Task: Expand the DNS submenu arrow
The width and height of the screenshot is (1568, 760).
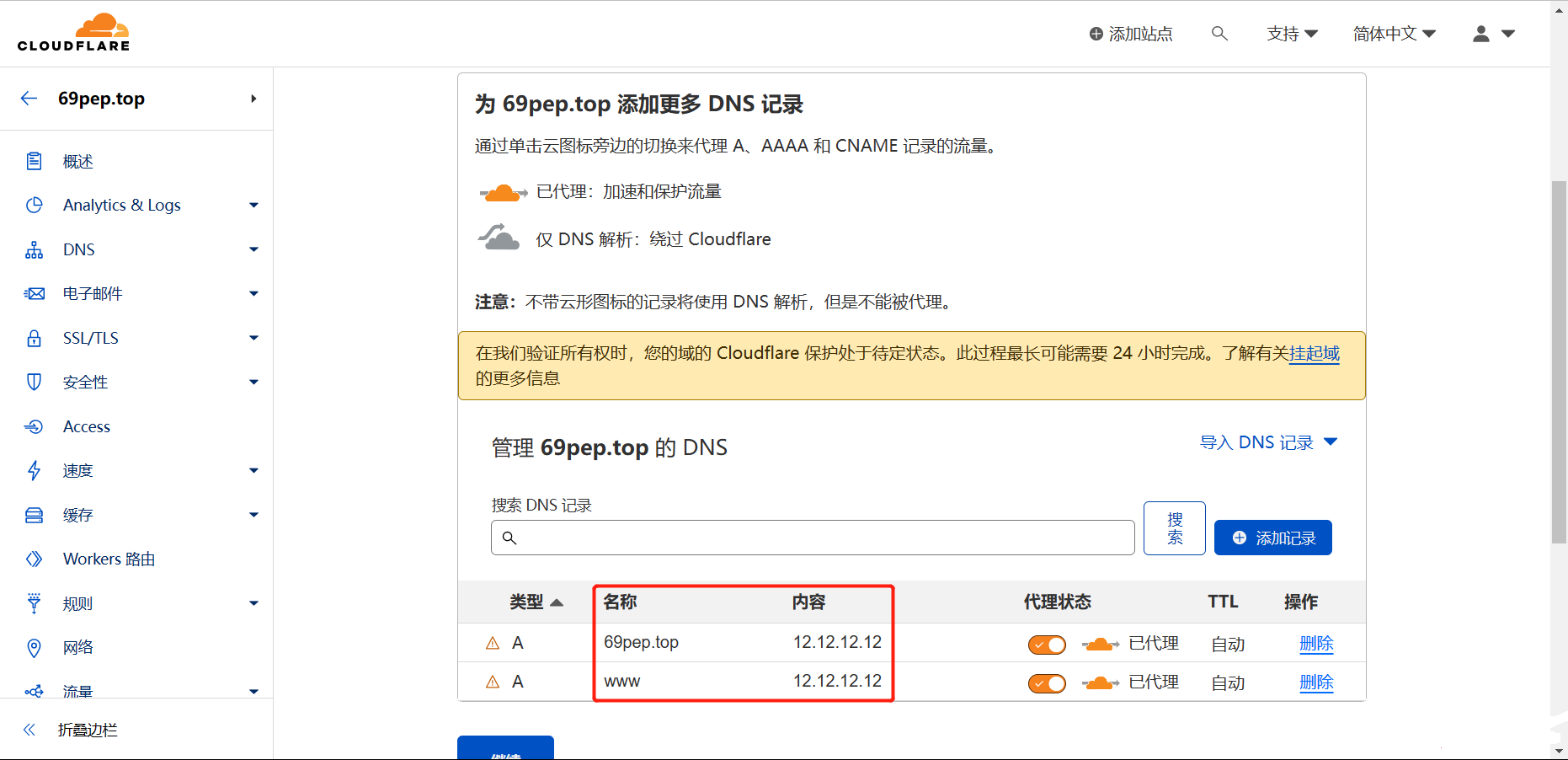Action: coord(253,249)
